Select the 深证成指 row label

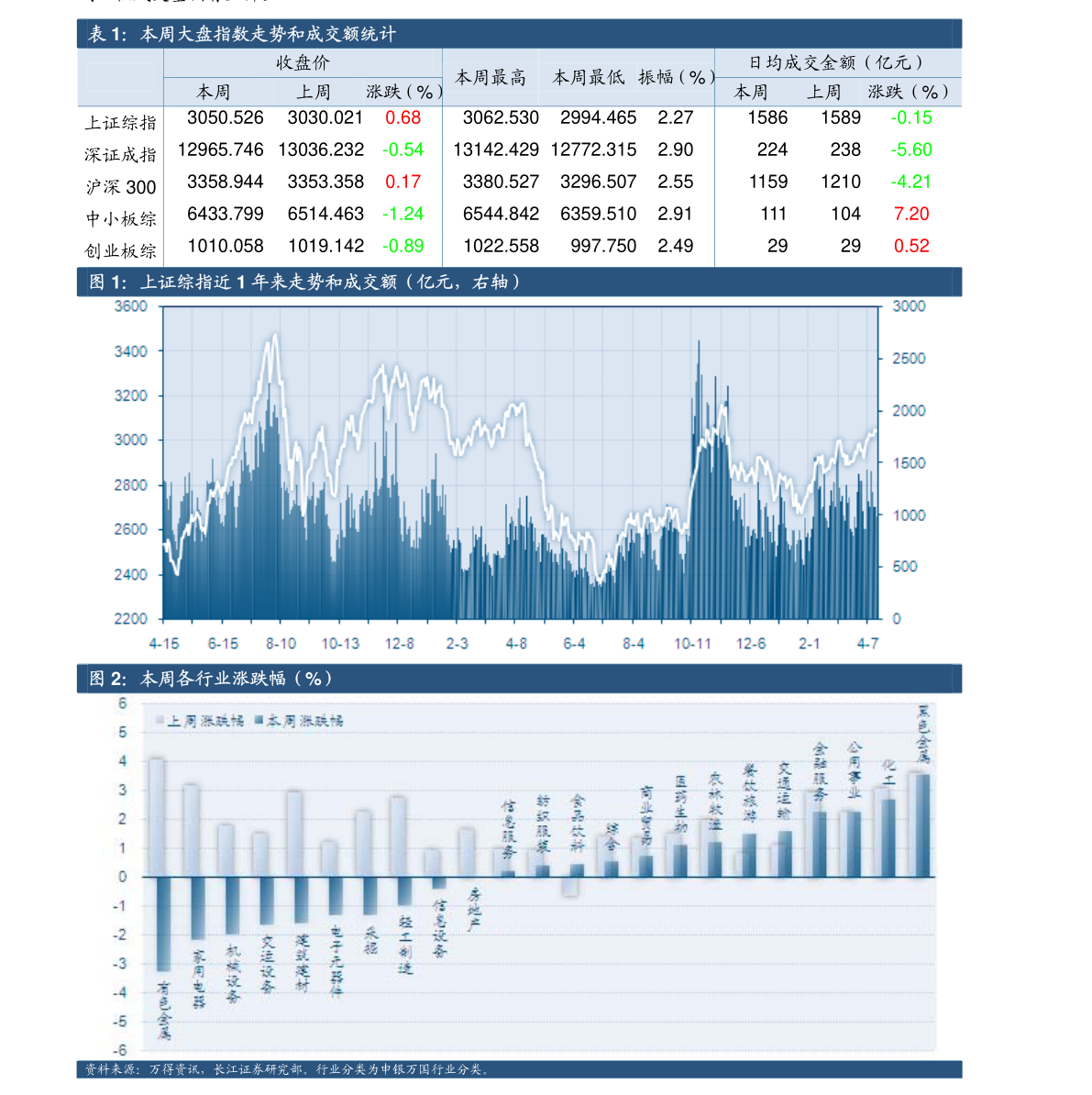(x=120, y=155)
